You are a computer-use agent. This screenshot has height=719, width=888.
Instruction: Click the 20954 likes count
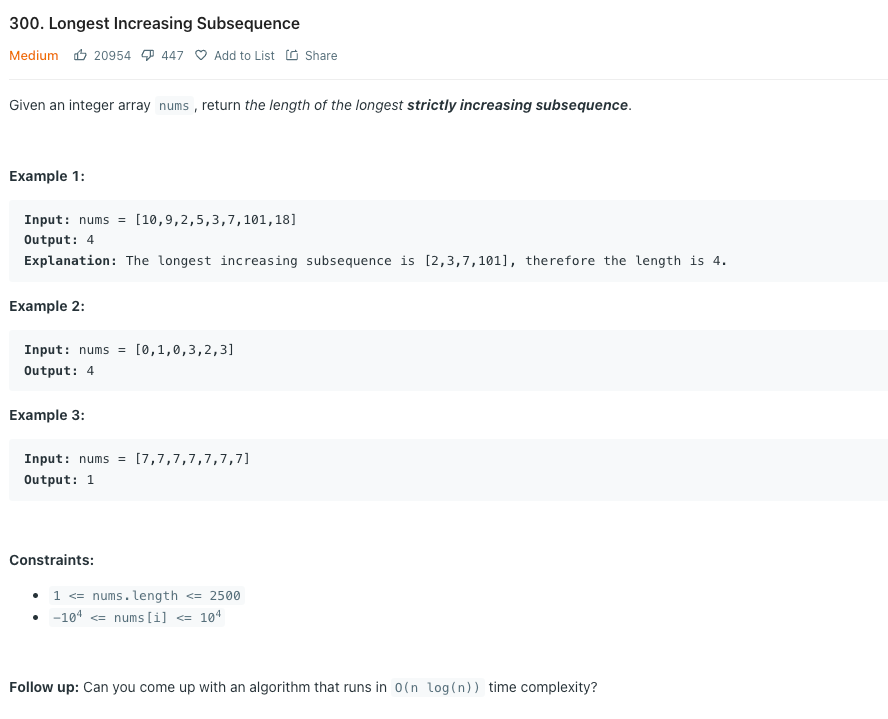[x=112, y=55]
